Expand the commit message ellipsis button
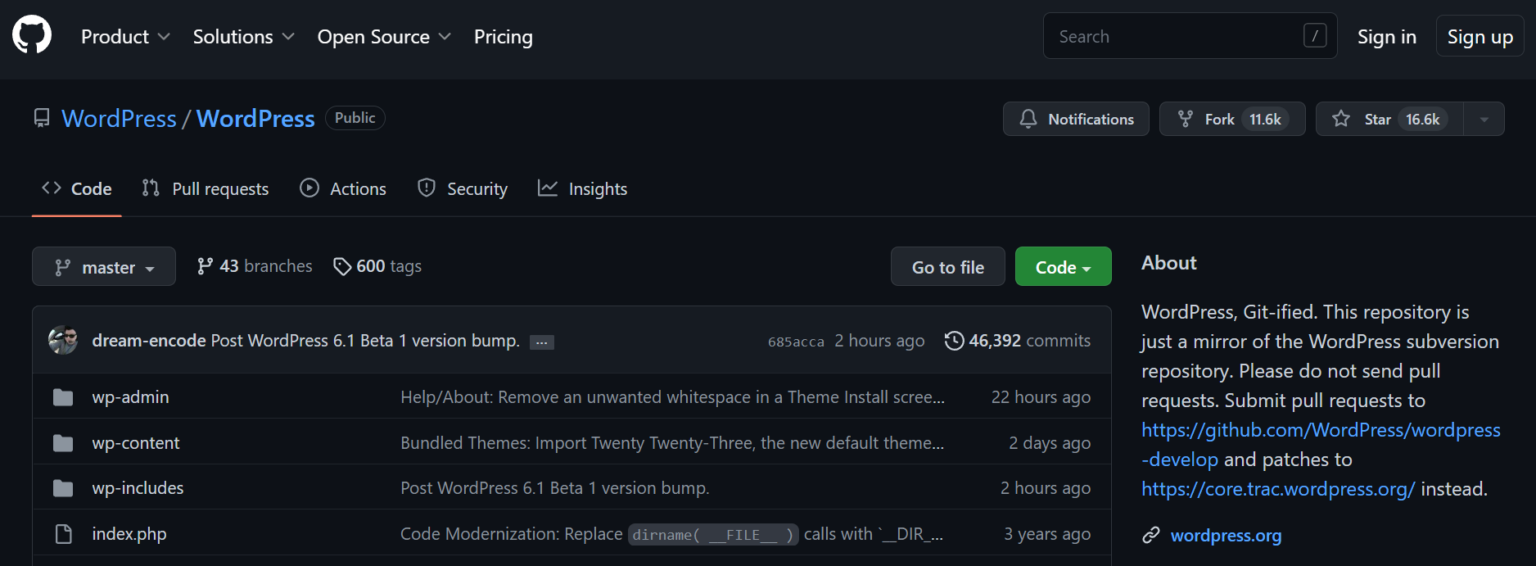Screen dimensions: 1536x566 542,342
